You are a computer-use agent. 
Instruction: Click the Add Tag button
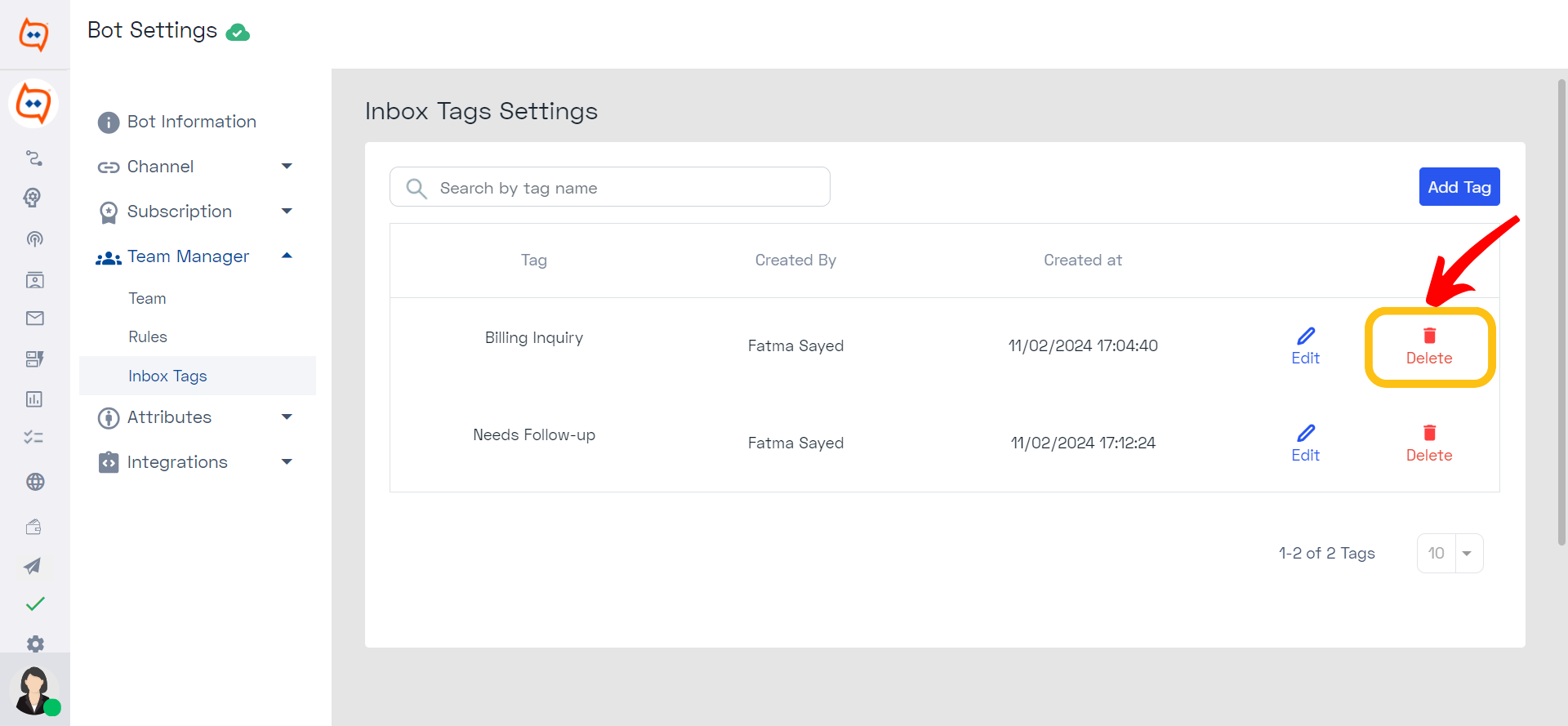1459,187
